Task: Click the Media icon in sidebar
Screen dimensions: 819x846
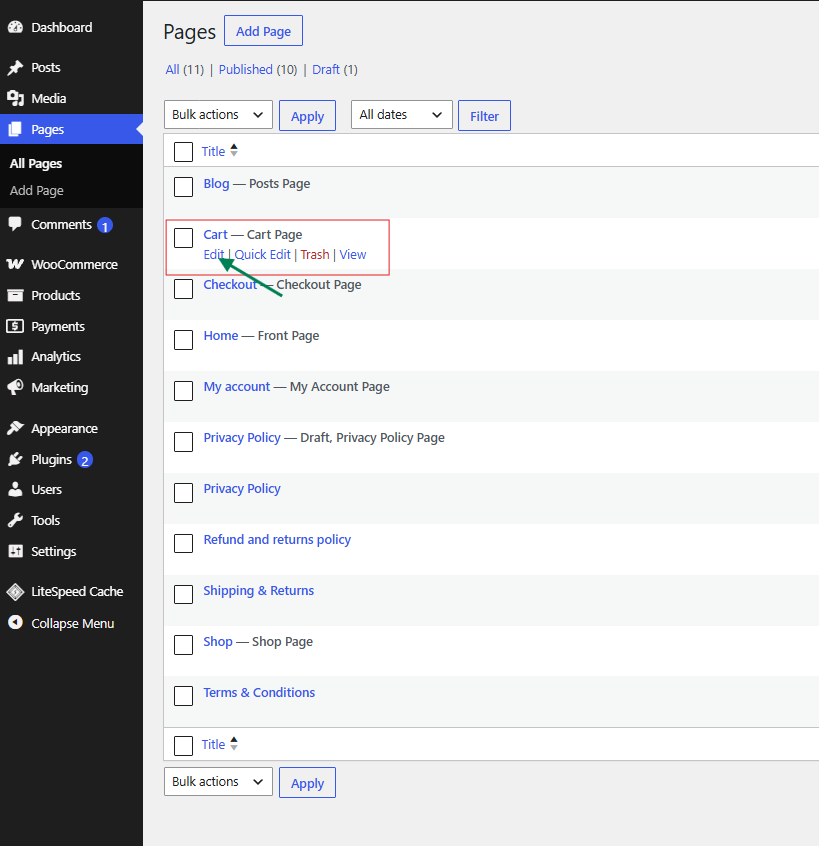Action: point(15,98)
